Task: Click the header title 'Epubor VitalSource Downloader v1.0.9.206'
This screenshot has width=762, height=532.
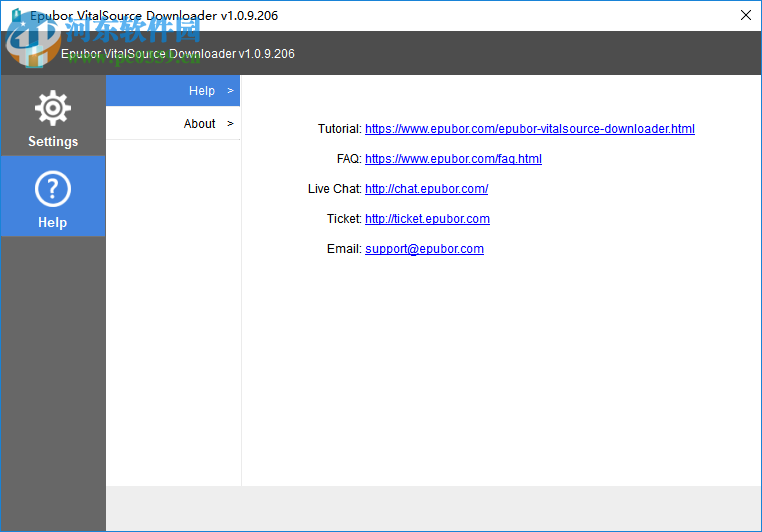Action: click(178, 54)
